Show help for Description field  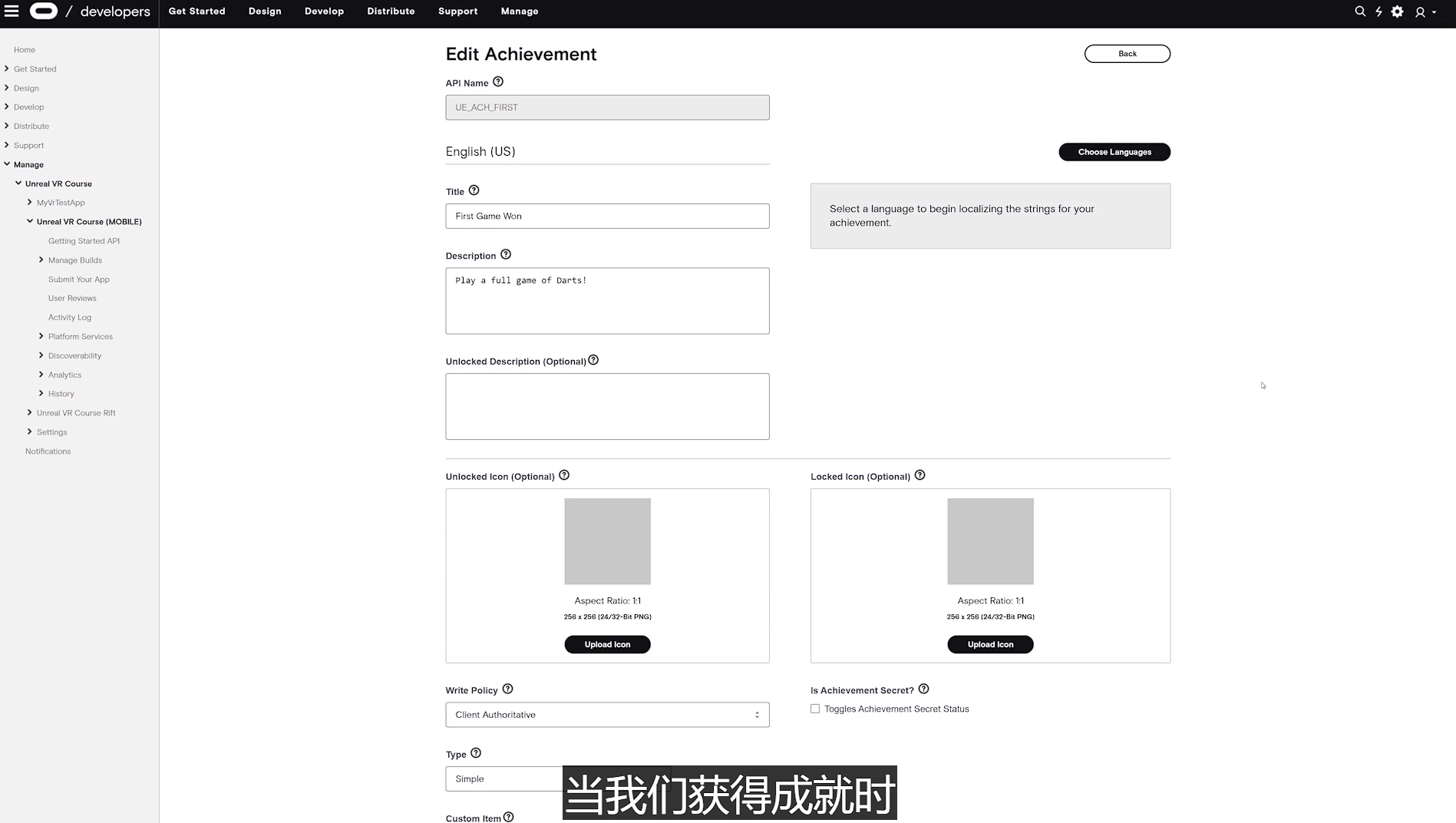point(506,255)
